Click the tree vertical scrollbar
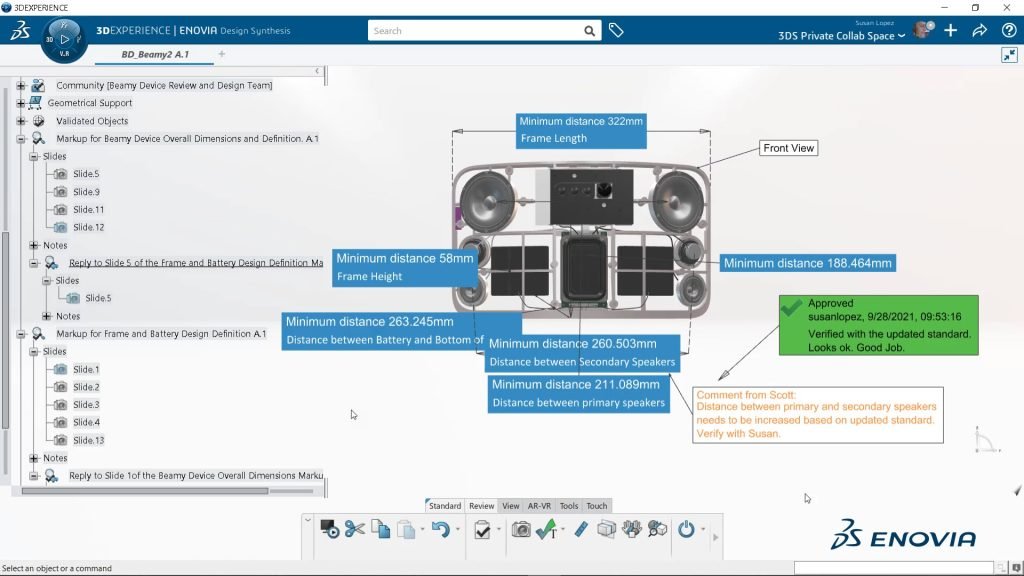The width and height of the screenshot is (1024, 576). (x=5, y=330)
